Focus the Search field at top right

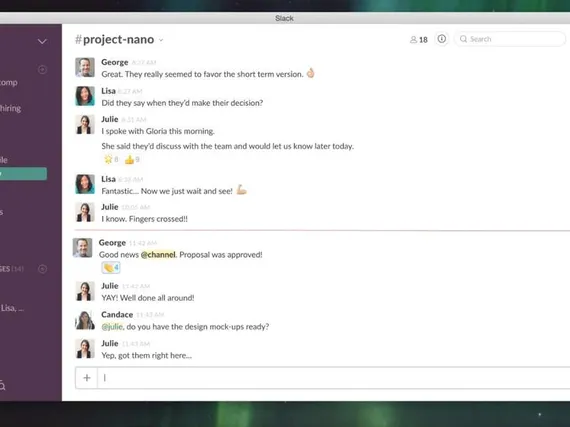pyautogui.click(x=510, y=39)
